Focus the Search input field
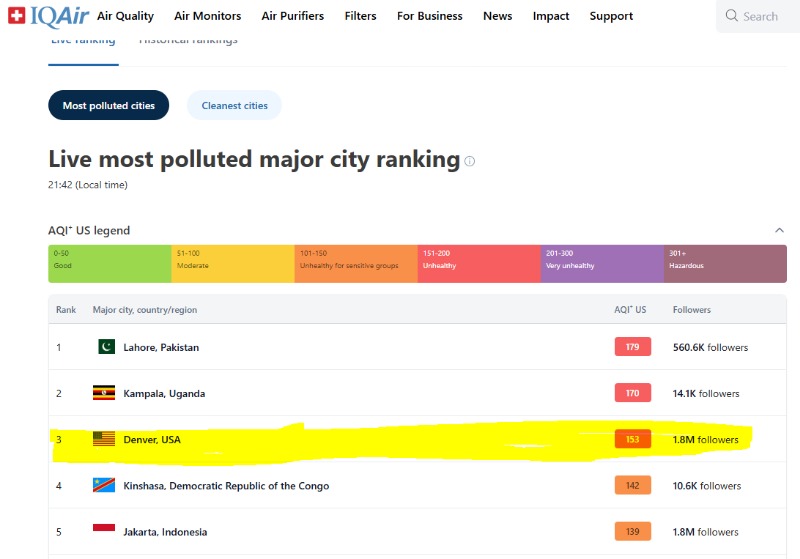800x559 pixels. [765, 16]
